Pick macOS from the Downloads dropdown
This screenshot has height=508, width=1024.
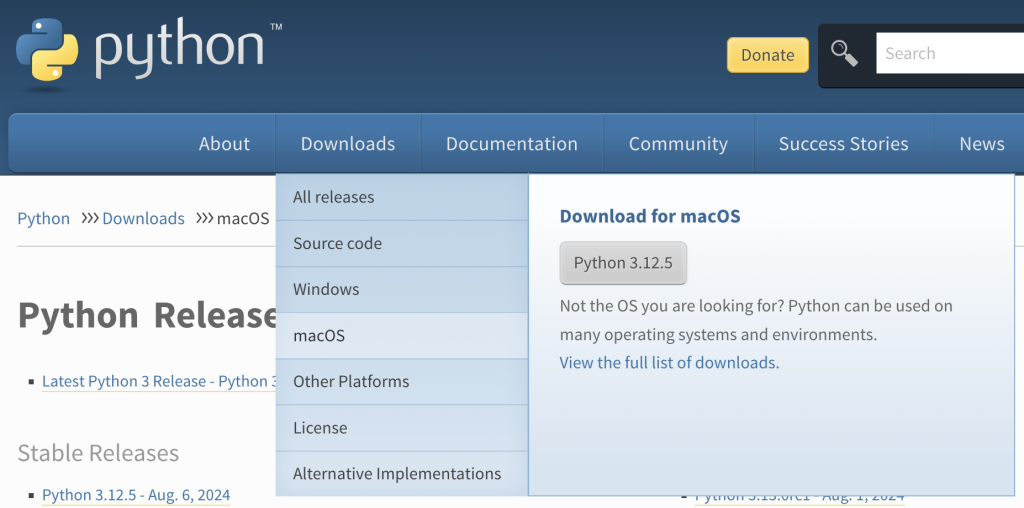tap(319, 335)
